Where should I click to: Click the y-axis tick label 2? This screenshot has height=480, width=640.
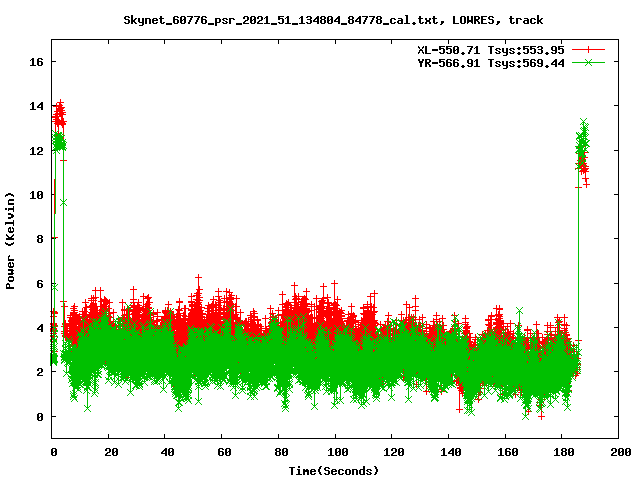point(40,372)
